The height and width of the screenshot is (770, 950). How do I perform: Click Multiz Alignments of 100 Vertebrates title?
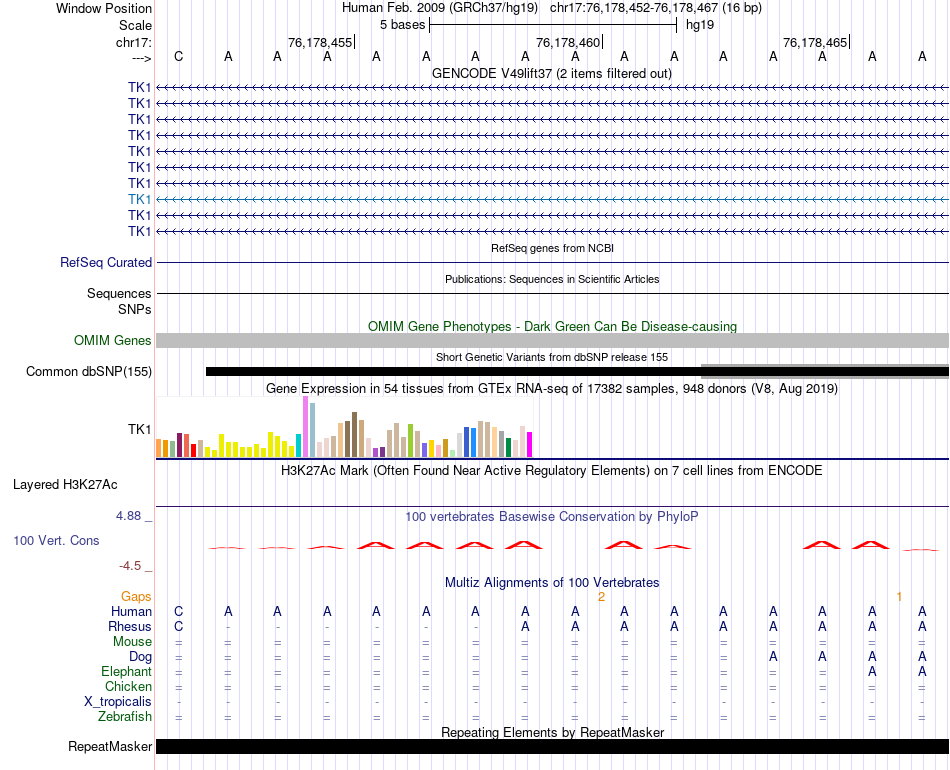click(x=552, y=582)
